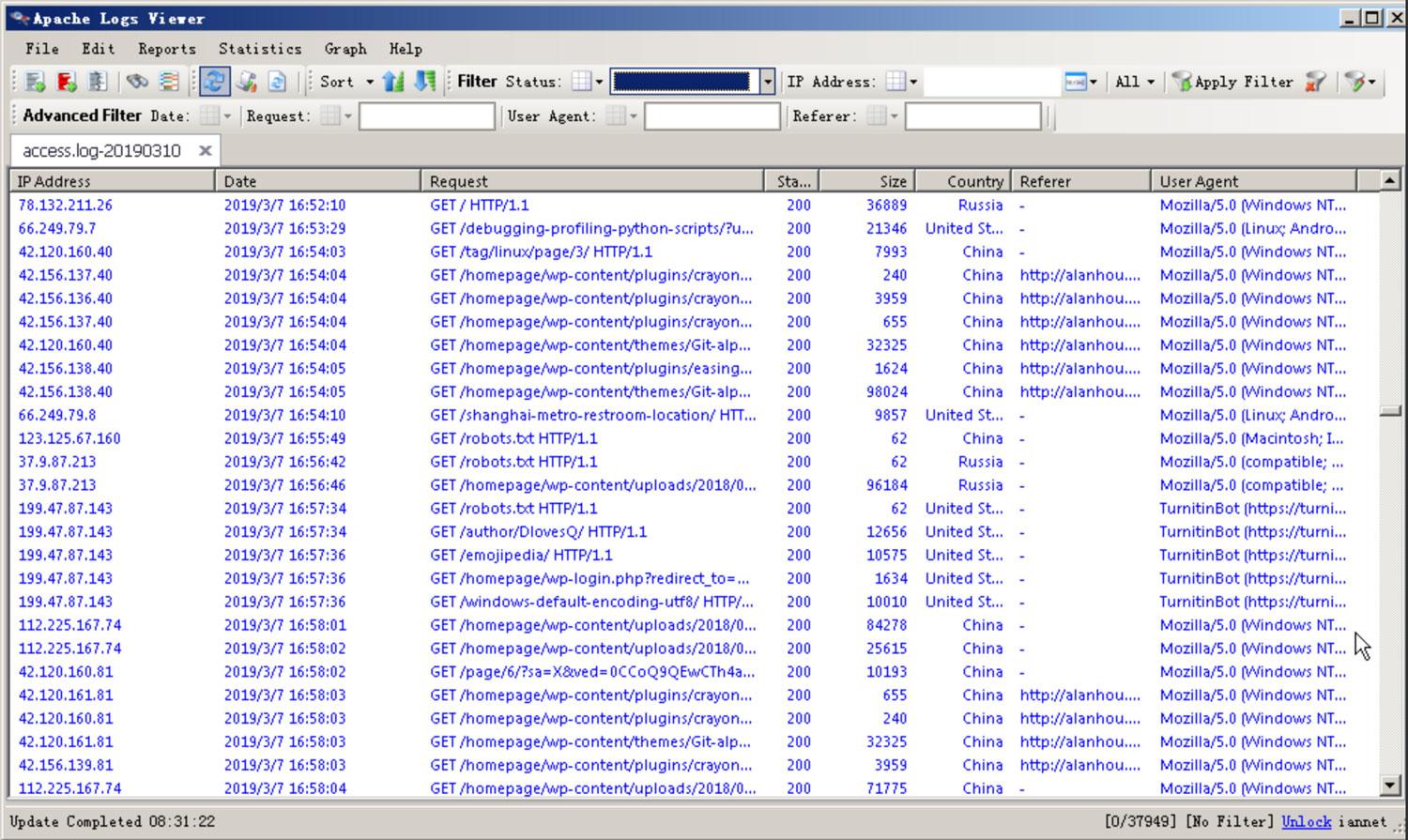Viewport: 1408px width, 840px height.
Task: Click the Request filter input field
Action: [427, 116]
